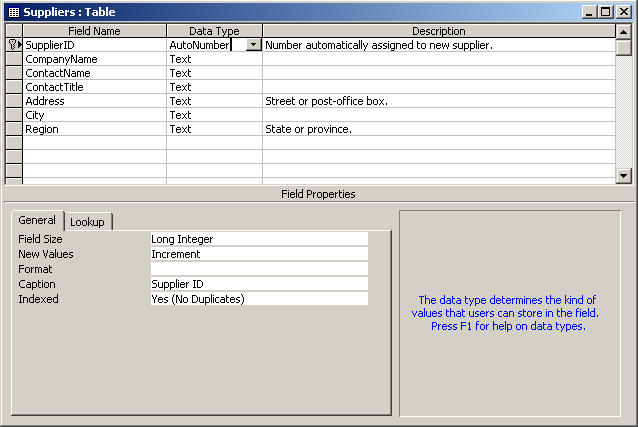Click the vertical scrollbar thumb

click(x=623, y=47)
